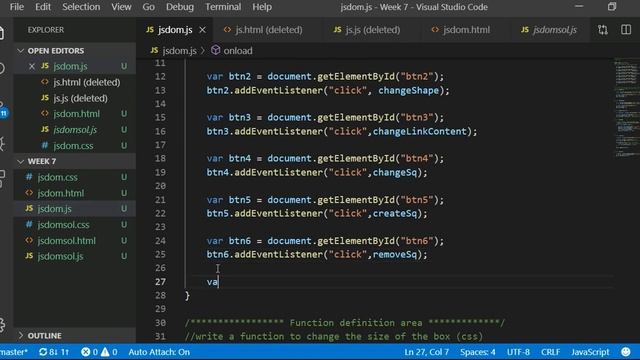The width and height of the screenshot is (640, 360).
Task: Click the EXPLORER panel title
Action: click(x=46, y=30)
